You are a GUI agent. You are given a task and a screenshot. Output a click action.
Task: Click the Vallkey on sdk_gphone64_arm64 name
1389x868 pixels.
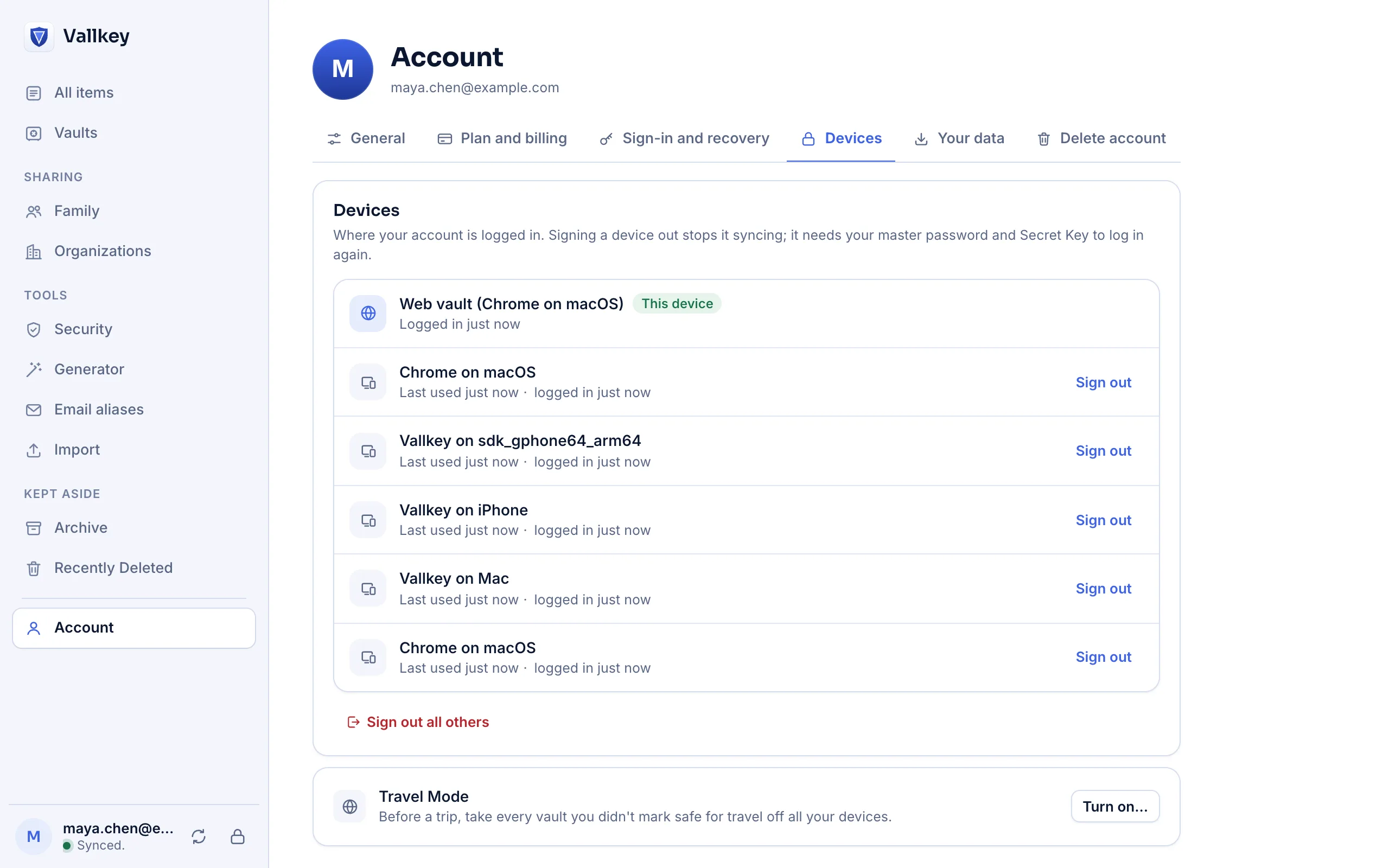(520, 441)
